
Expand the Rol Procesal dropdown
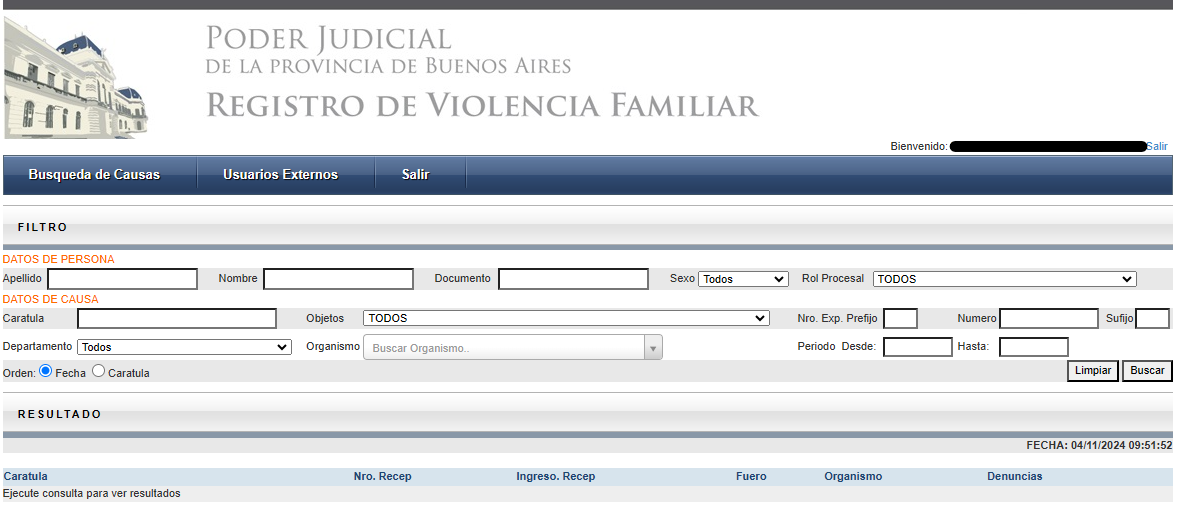pyautogui.click(x=1004, y=279)
